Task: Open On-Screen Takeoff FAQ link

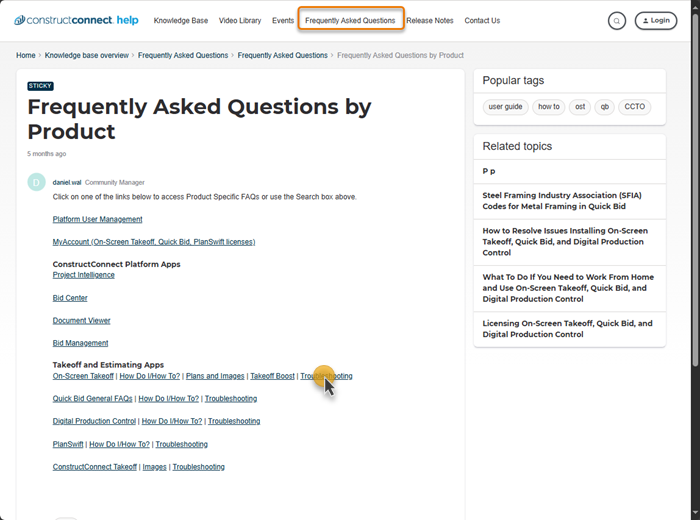Action: coord(83,376)
